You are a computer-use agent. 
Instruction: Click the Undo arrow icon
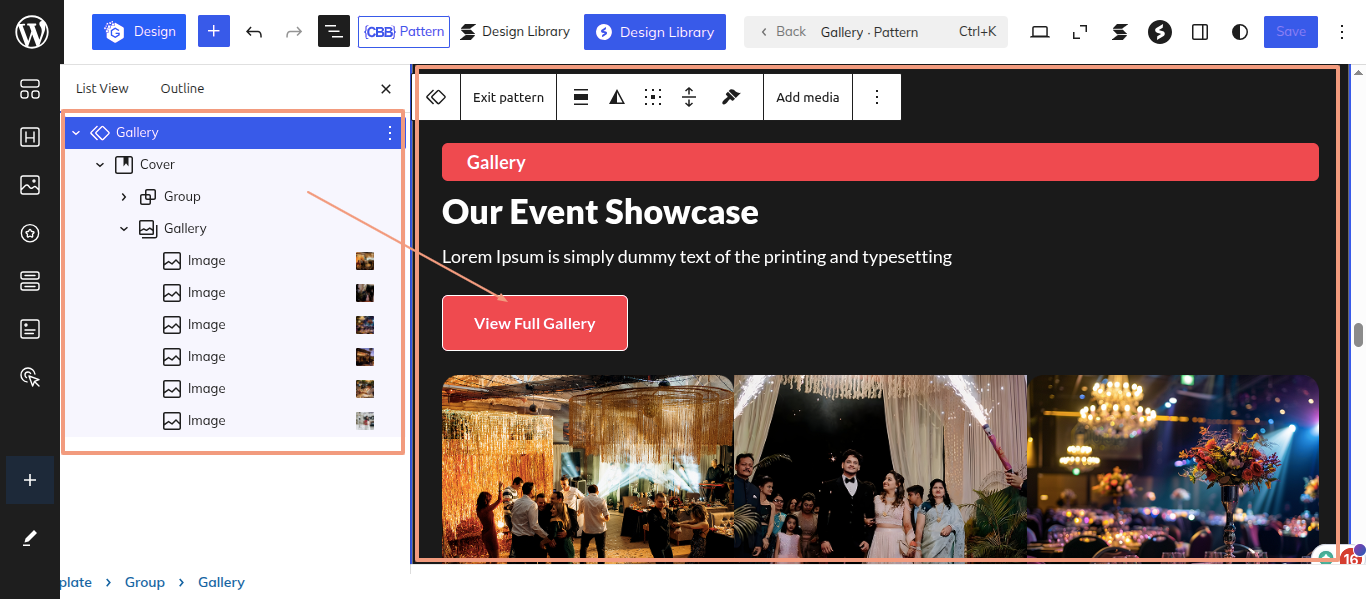point(254,32)
